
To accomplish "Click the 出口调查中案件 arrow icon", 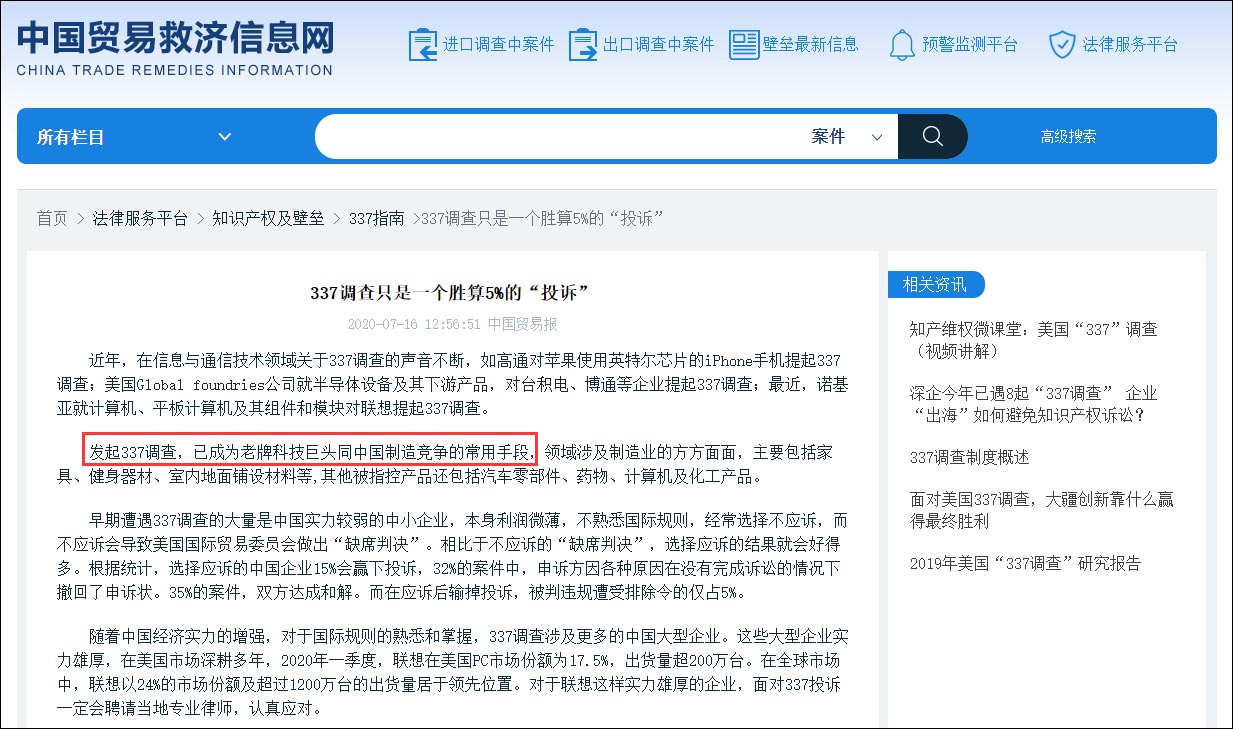I will (x=583, y=44).
